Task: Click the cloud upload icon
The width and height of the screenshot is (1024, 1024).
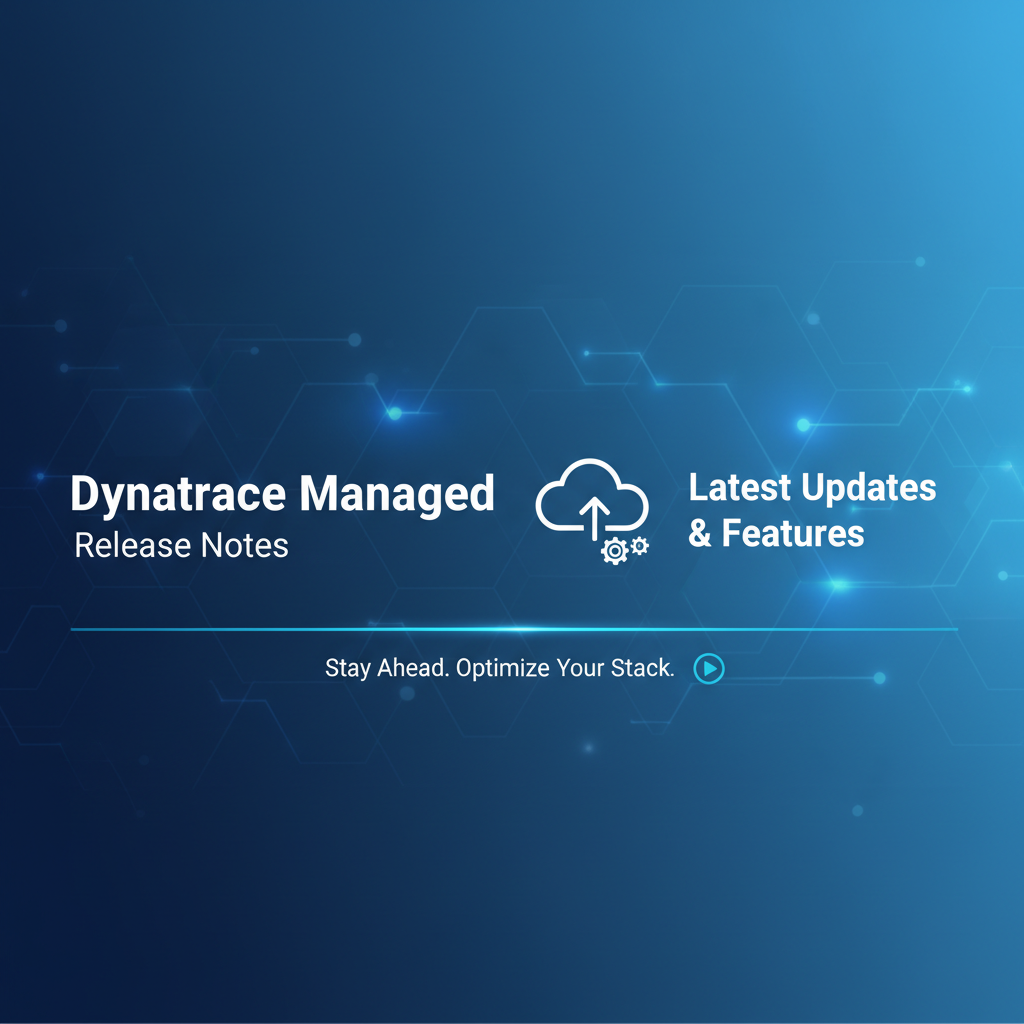Action: coord(592,511)
